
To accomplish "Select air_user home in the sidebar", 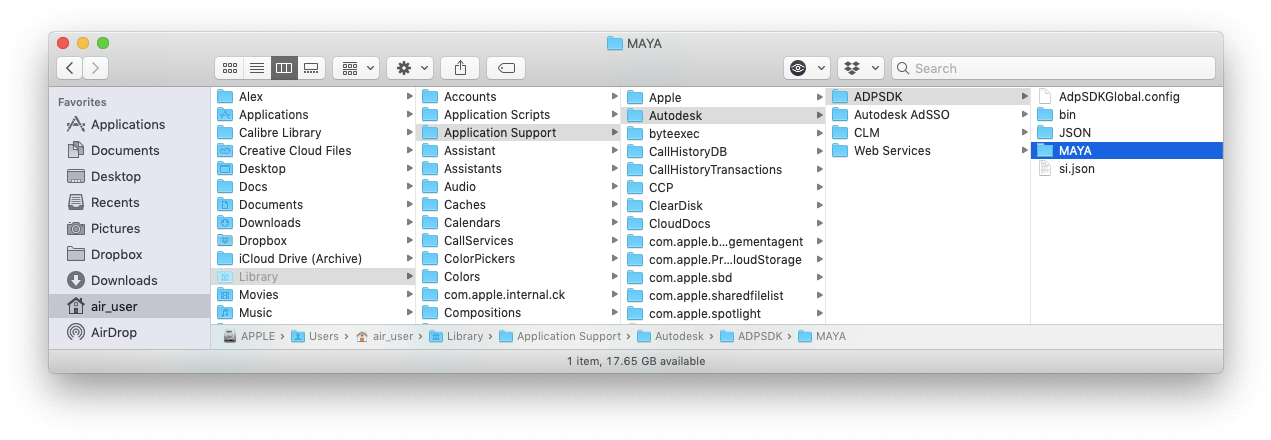I will click(130, 306).
